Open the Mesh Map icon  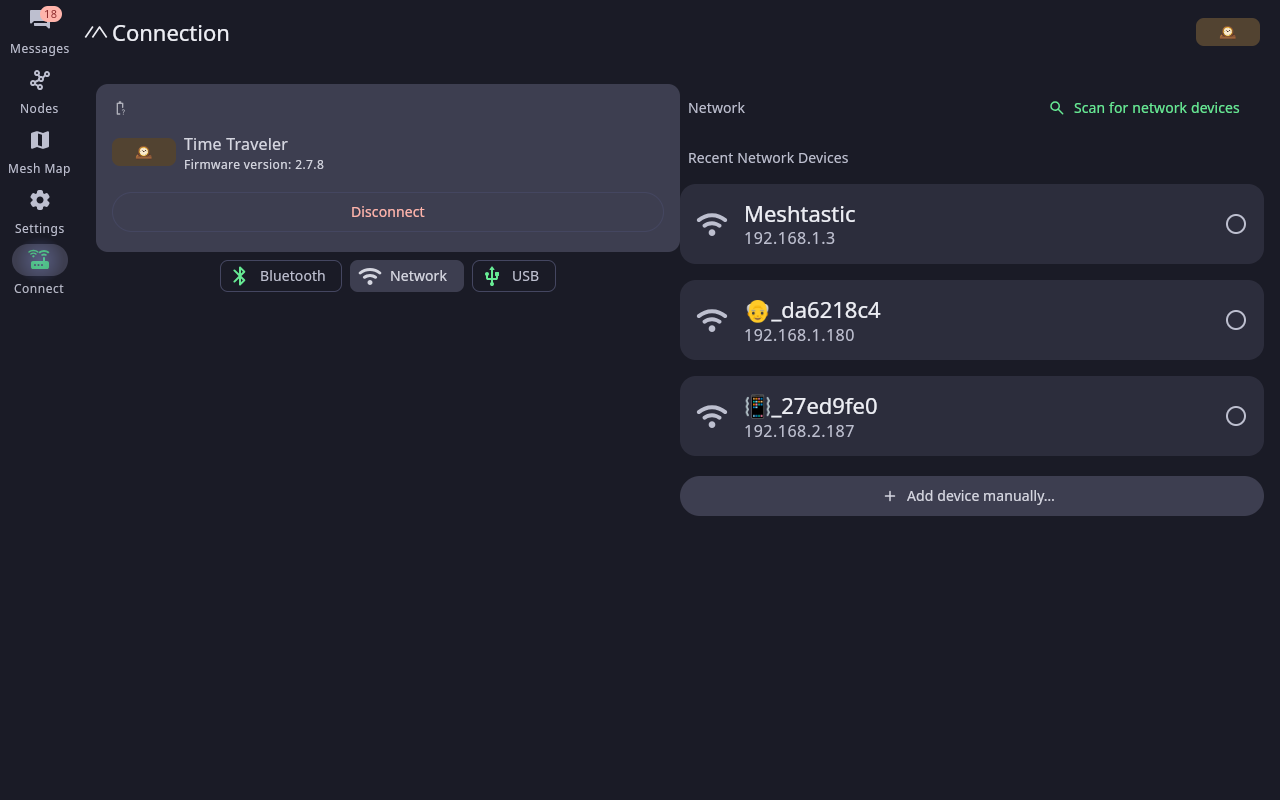pos(40,140)
